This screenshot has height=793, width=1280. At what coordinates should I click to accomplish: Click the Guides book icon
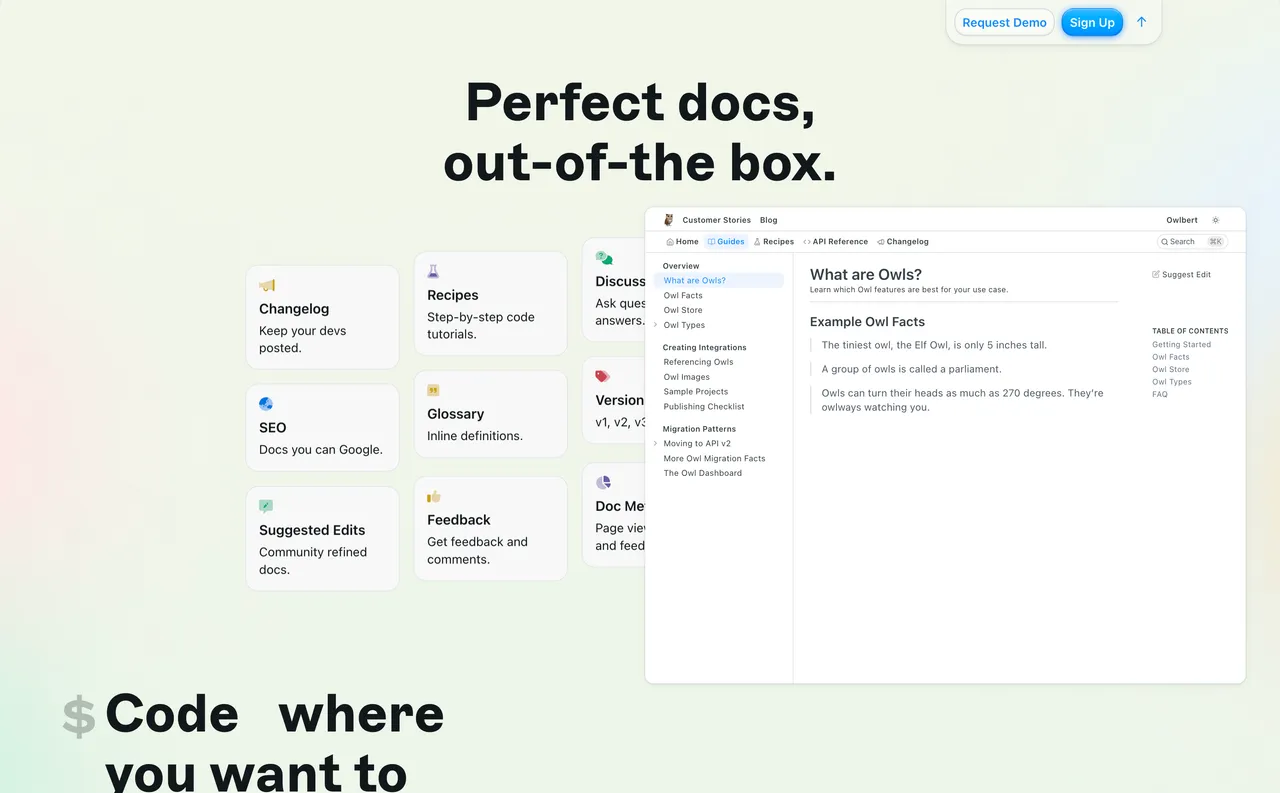point(713,241)
